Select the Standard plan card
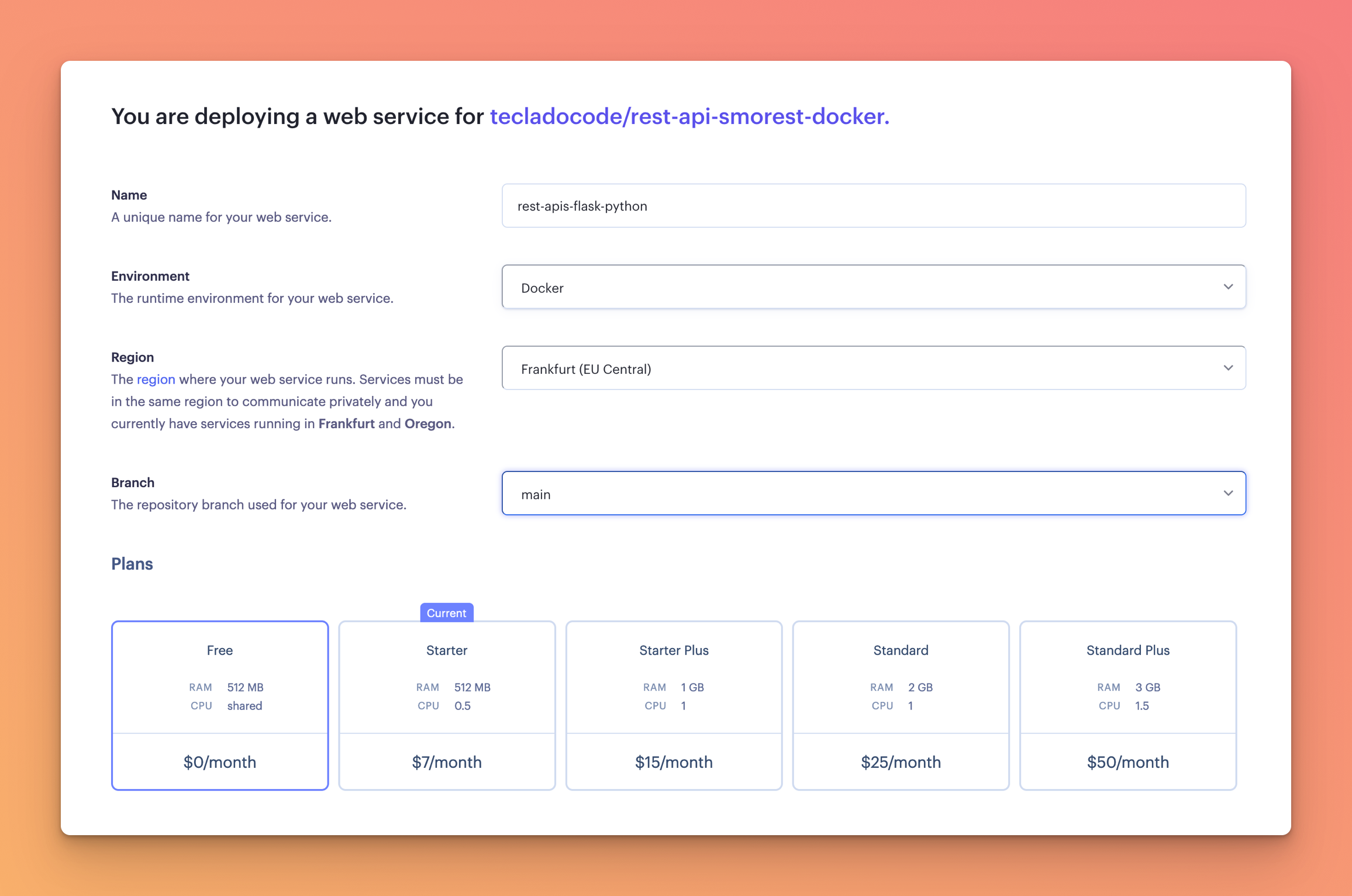The height and width of the screenshot is (896, 1352). 901,706
